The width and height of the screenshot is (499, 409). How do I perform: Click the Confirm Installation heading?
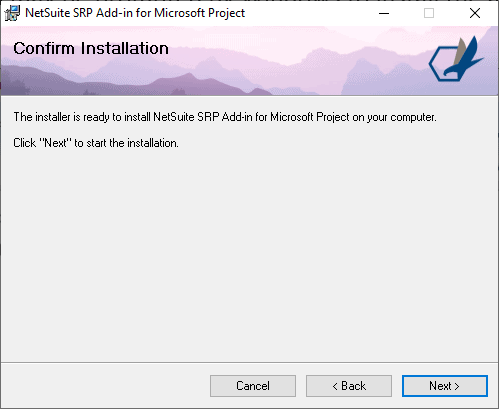click(x=91, y=48)
